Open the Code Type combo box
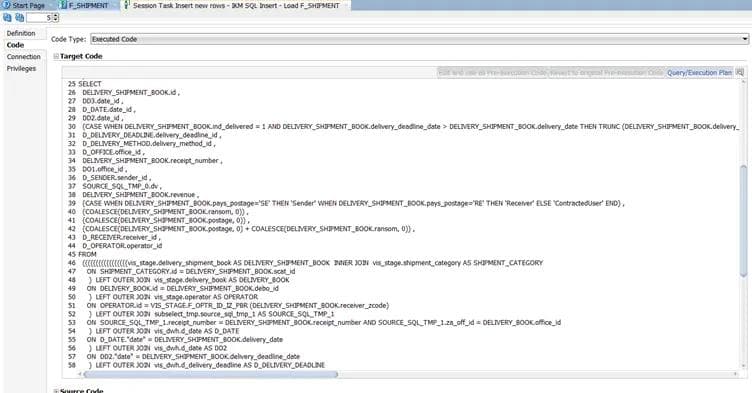752x393 pixels. 420,39
